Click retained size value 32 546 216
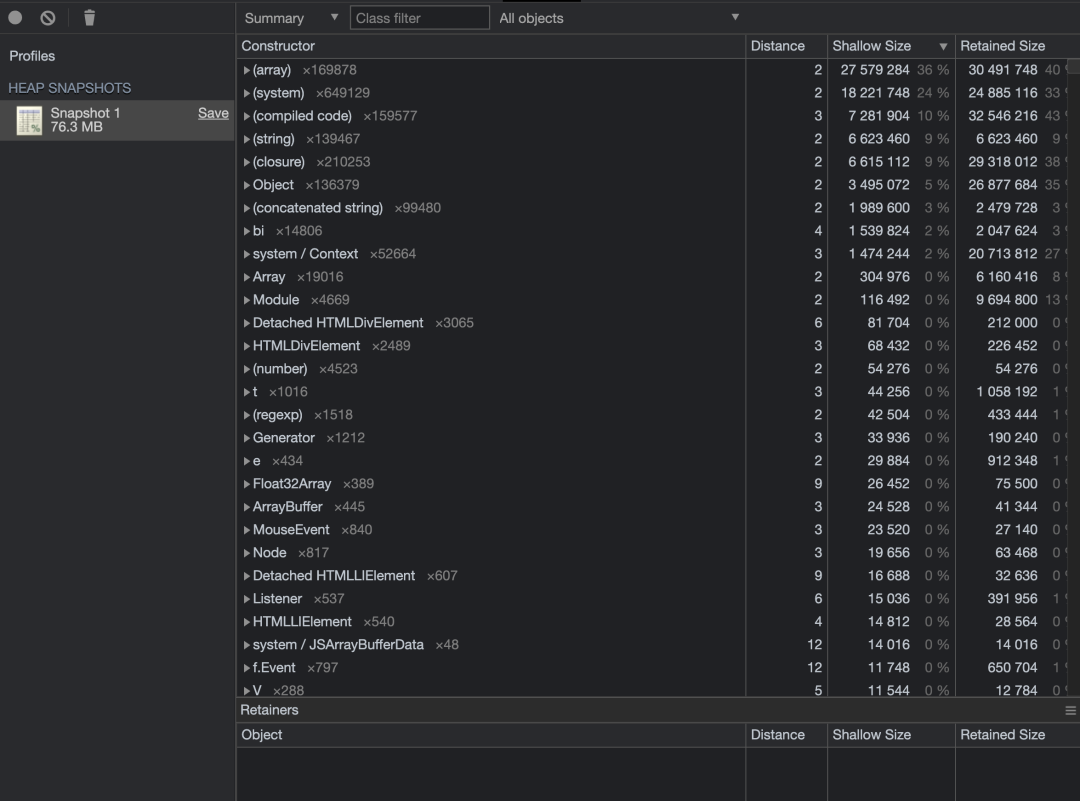This screenshot has height=801, width=1080. (1002, 116)
